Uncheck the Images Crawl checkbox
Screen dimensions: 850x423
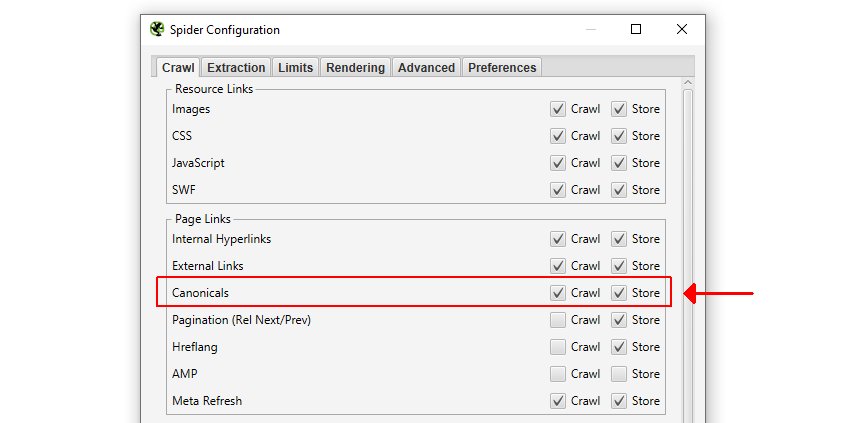click(558, 109)
